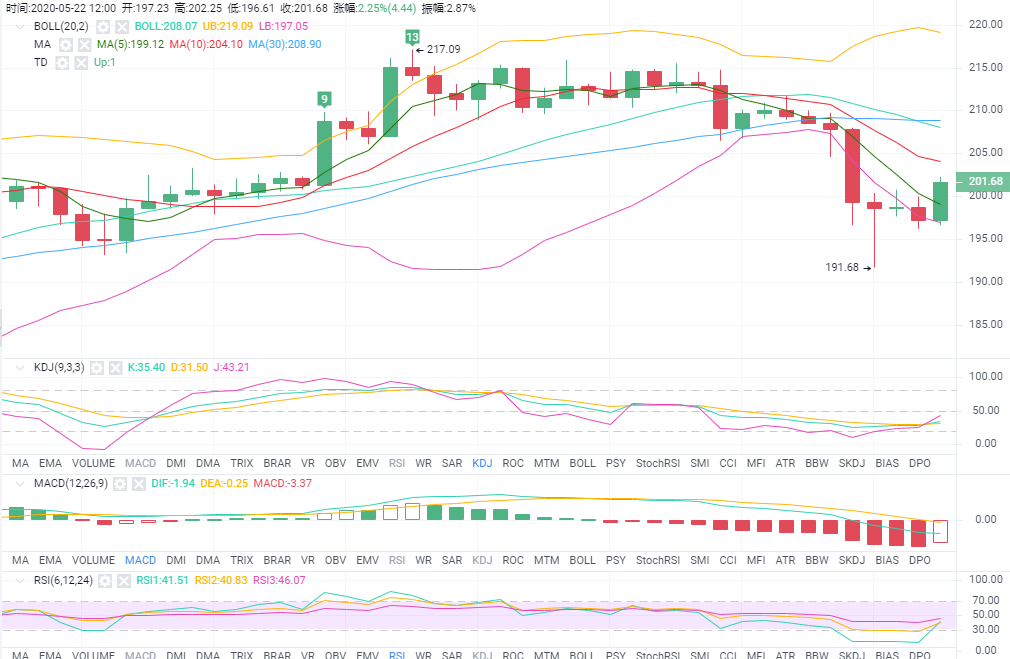This screenshot has height=659, width=1010.
Task: Select StochRSI tab in KDJ panel row
Action: tap(656, 464)
